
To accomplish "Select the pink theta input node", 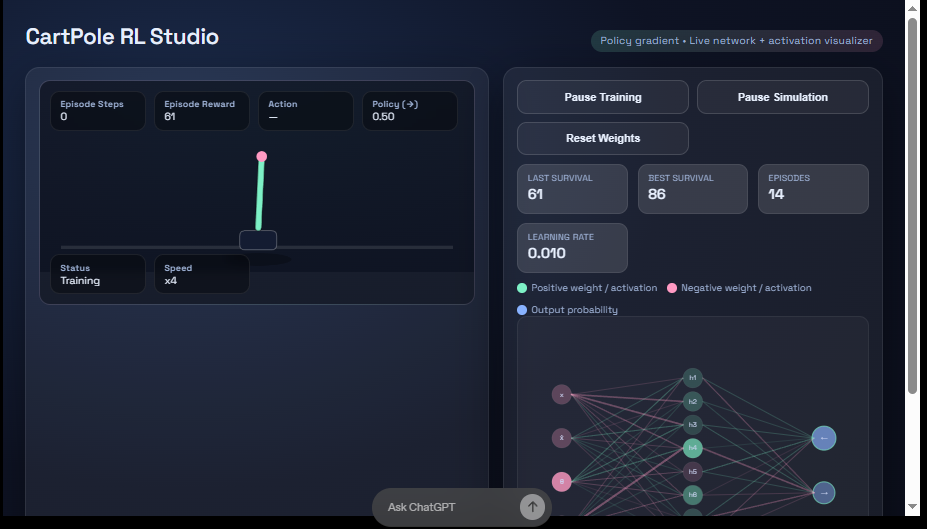I will pos(562,482).
